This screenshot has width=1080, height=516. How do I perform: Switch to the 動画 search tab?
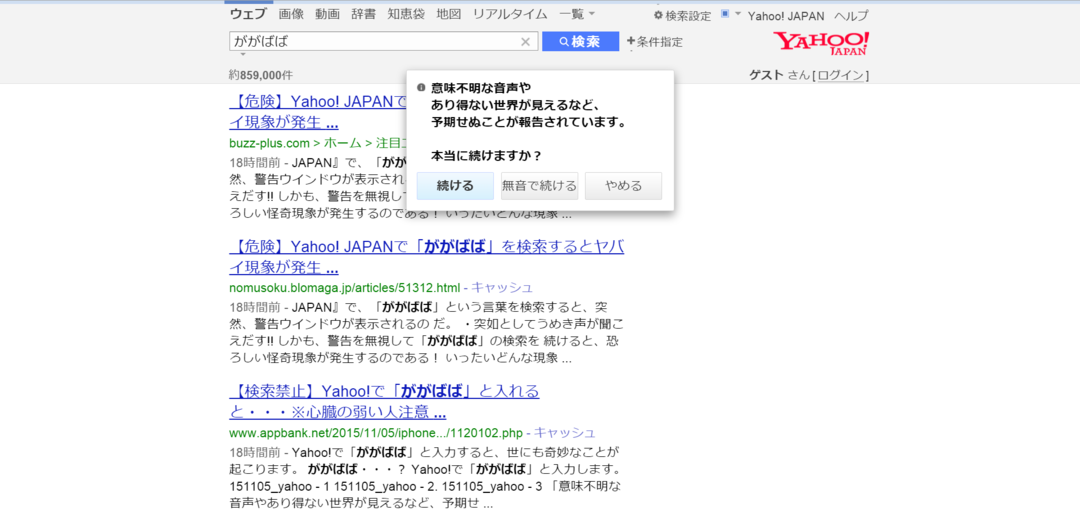(x=327, y=14)
